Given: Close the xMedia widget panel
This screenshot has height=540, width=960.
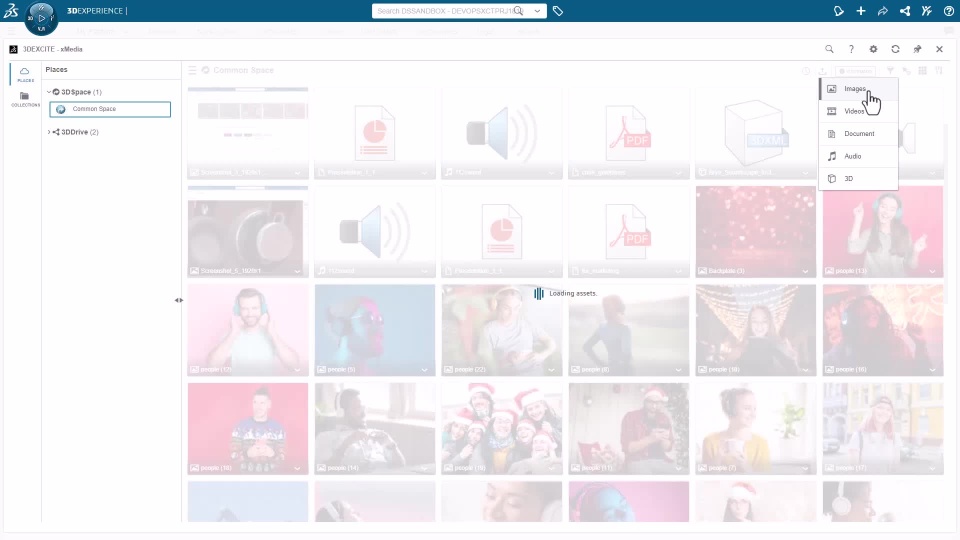Looking at the screenshot, I should coord(939,49).
